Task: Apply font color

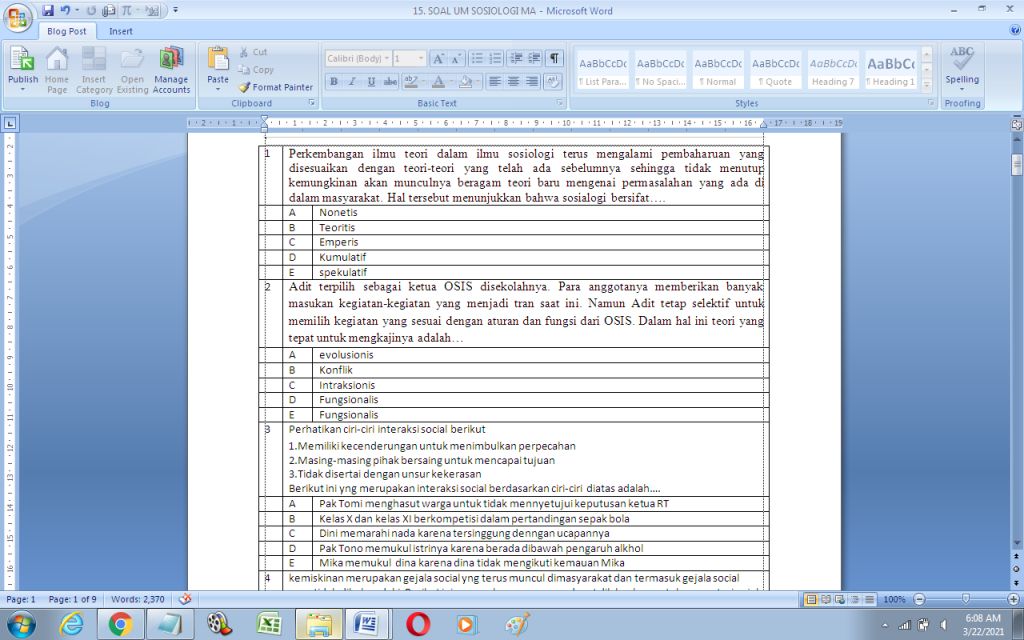Action: click(438, 82)
